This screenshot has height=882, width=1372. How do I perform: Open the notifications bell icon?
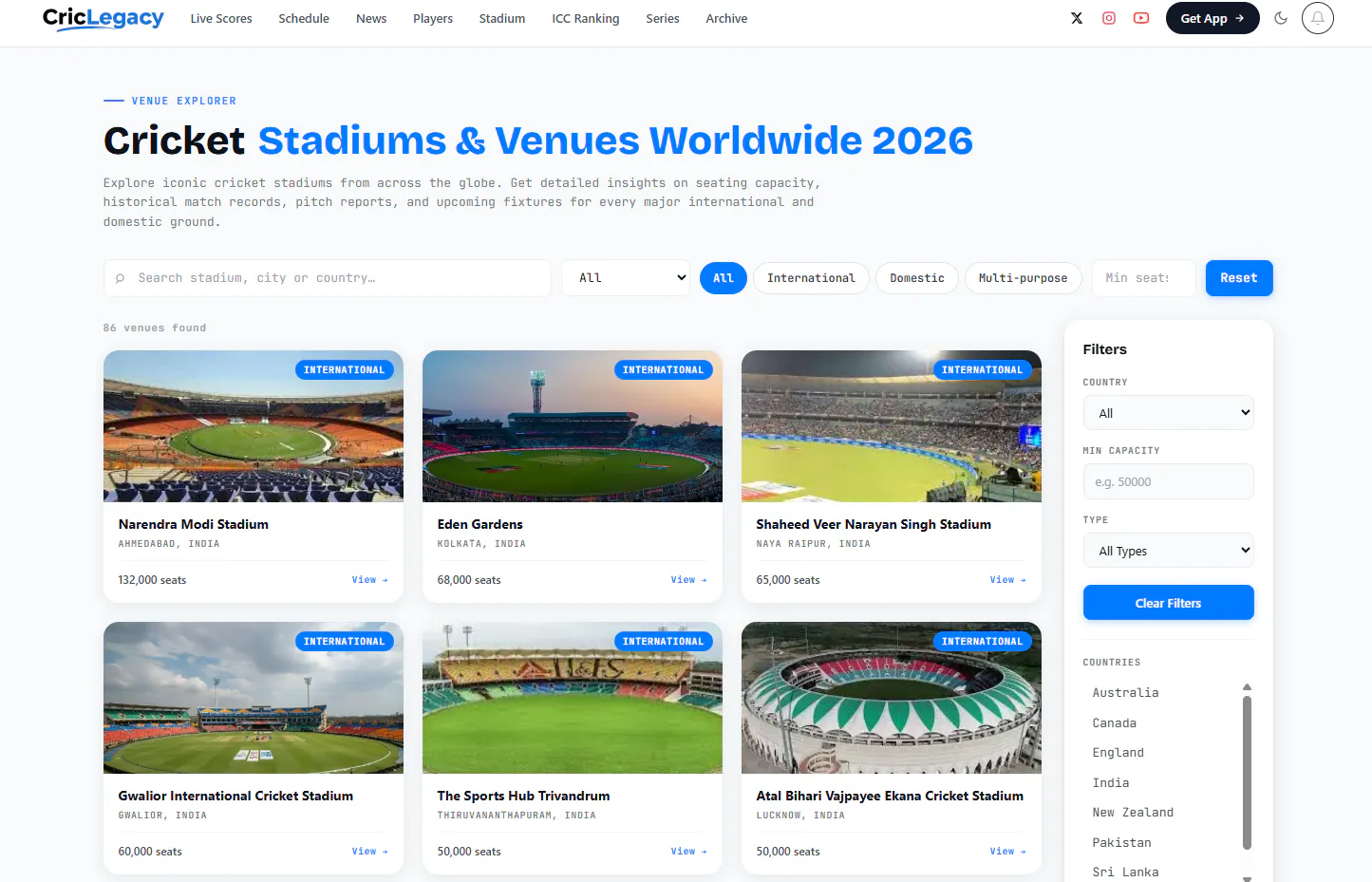pyautogui.click(x=1318, y=18)
